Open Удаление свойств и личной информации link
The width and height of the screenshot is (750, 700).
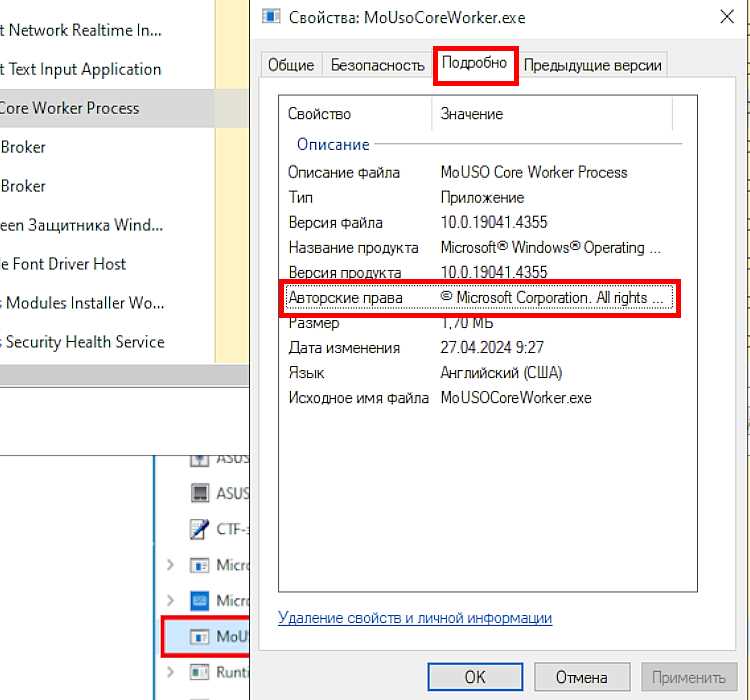click(x=415, y=618)
